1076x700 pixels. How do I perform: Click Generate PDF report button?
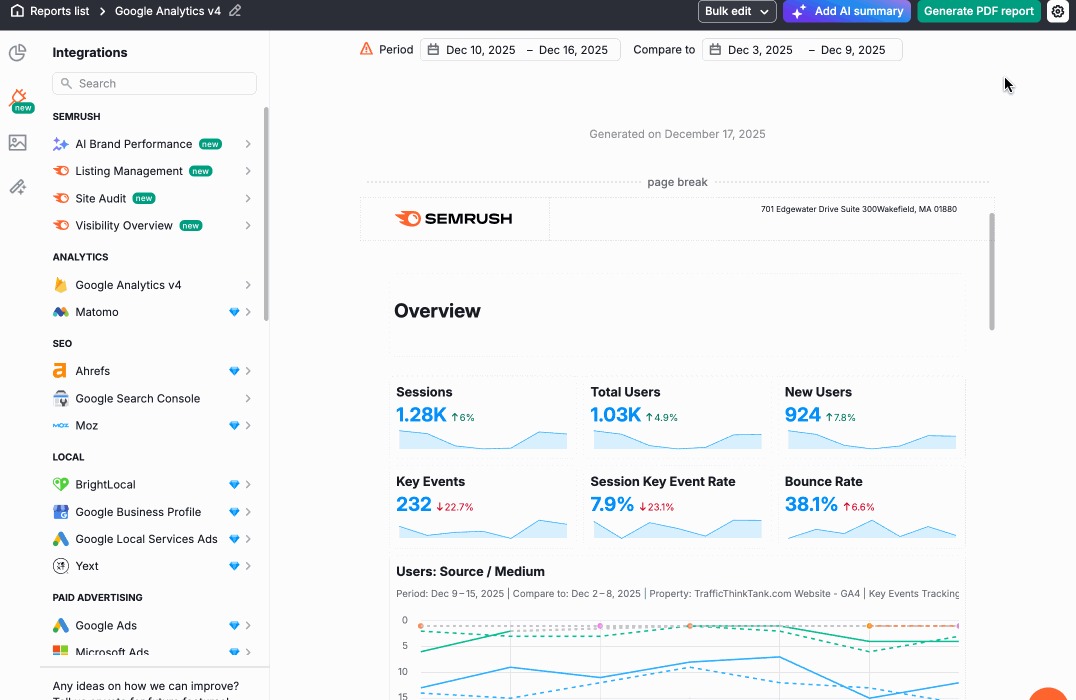[x=978, y=11]
